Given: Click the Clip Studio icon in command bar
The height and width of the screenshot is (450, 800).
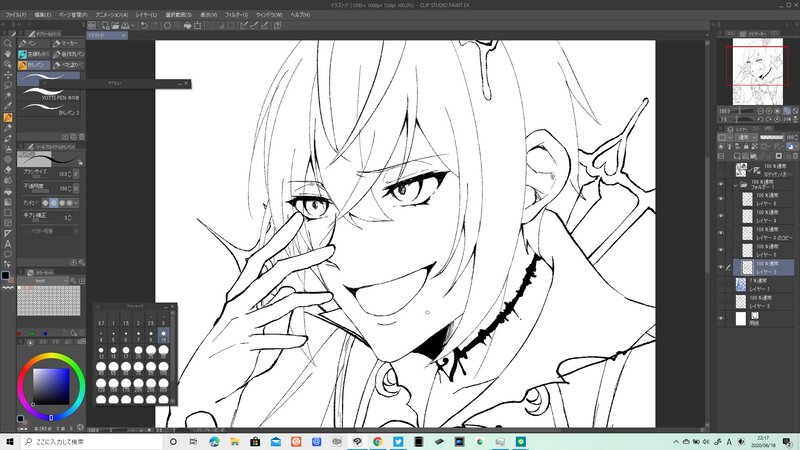Looking at the screenshot, I should click(92, 26).
